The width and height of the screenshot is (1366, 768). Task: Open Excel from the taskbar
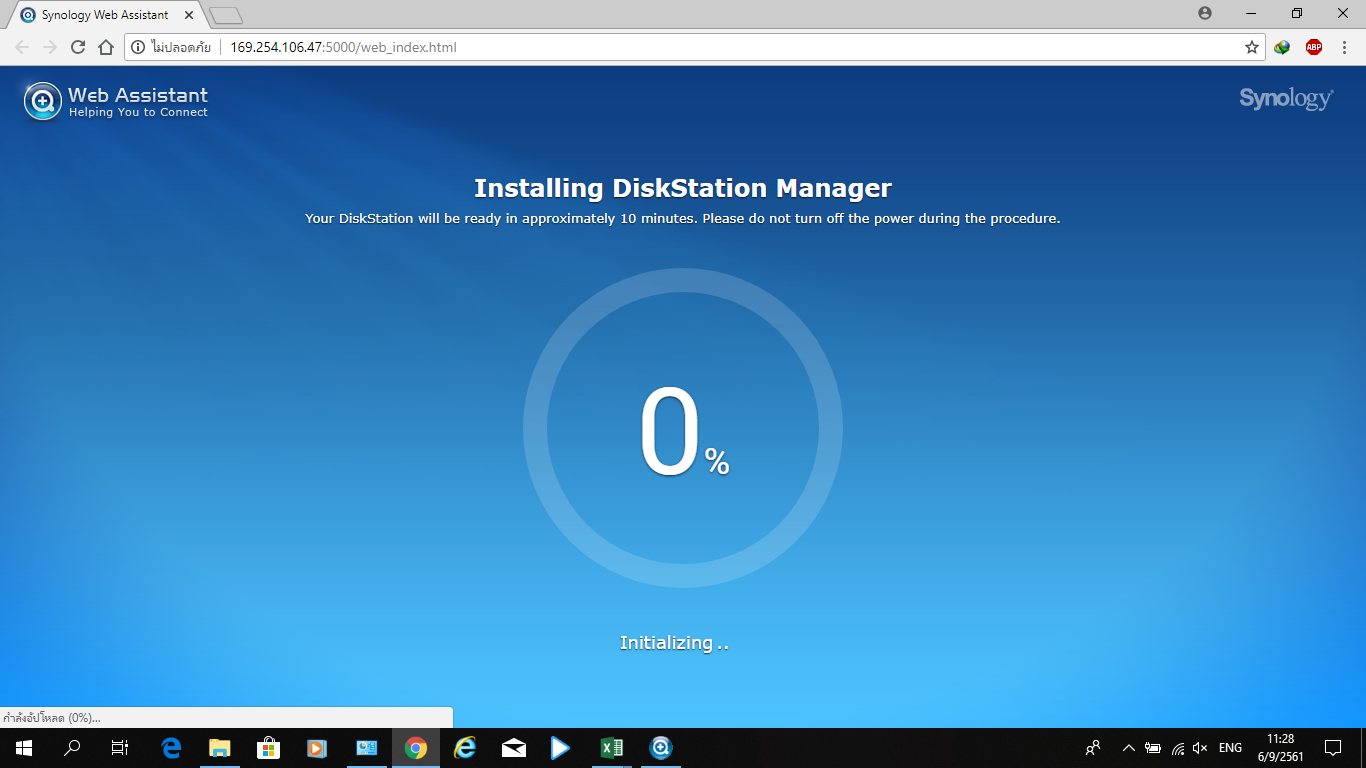pyautogui.click(x=611, y=747)
